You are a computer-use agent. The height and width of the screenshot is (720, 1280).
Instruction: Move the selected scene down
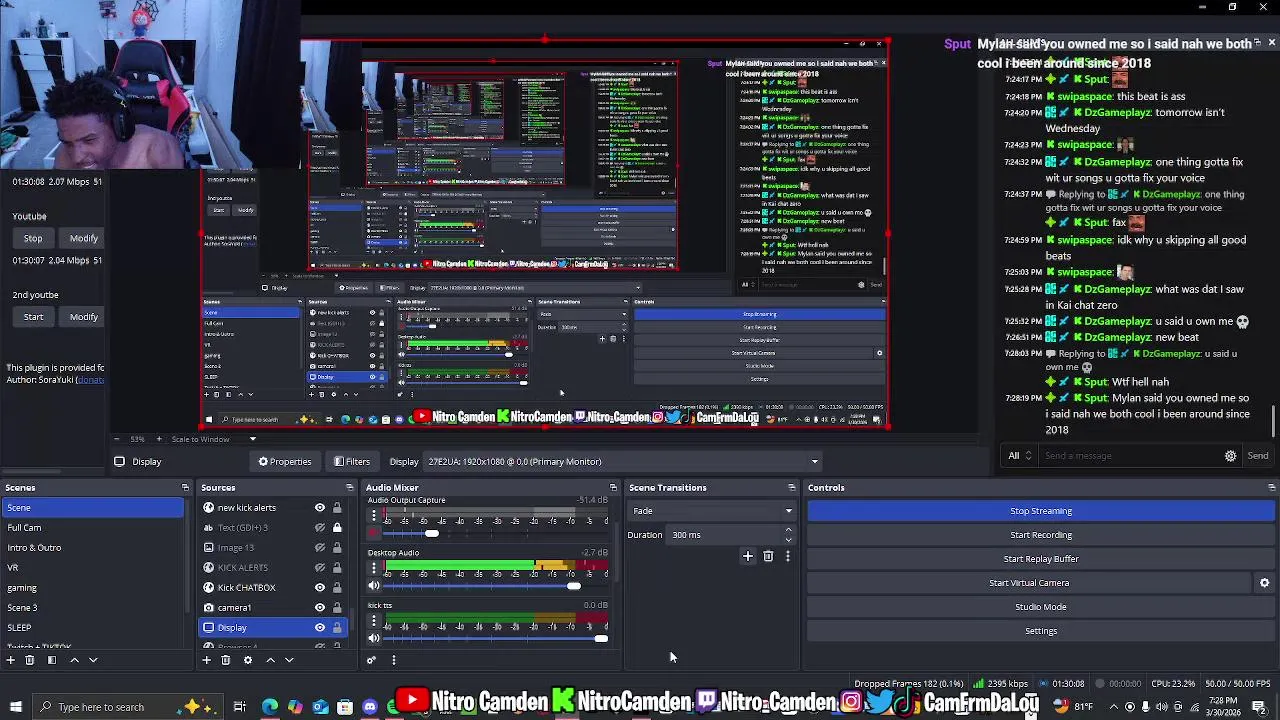click(93, 660)
